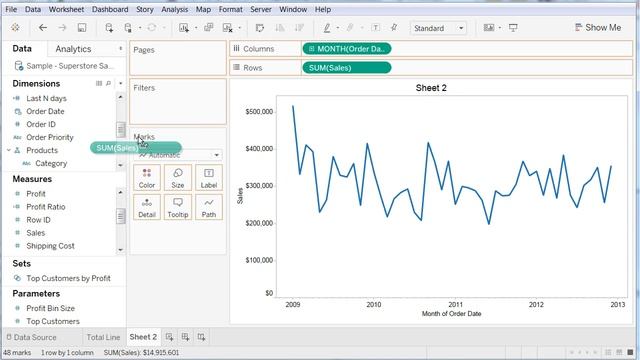
Task: Click the View data icon in Dimensions header
Action: 99,83
